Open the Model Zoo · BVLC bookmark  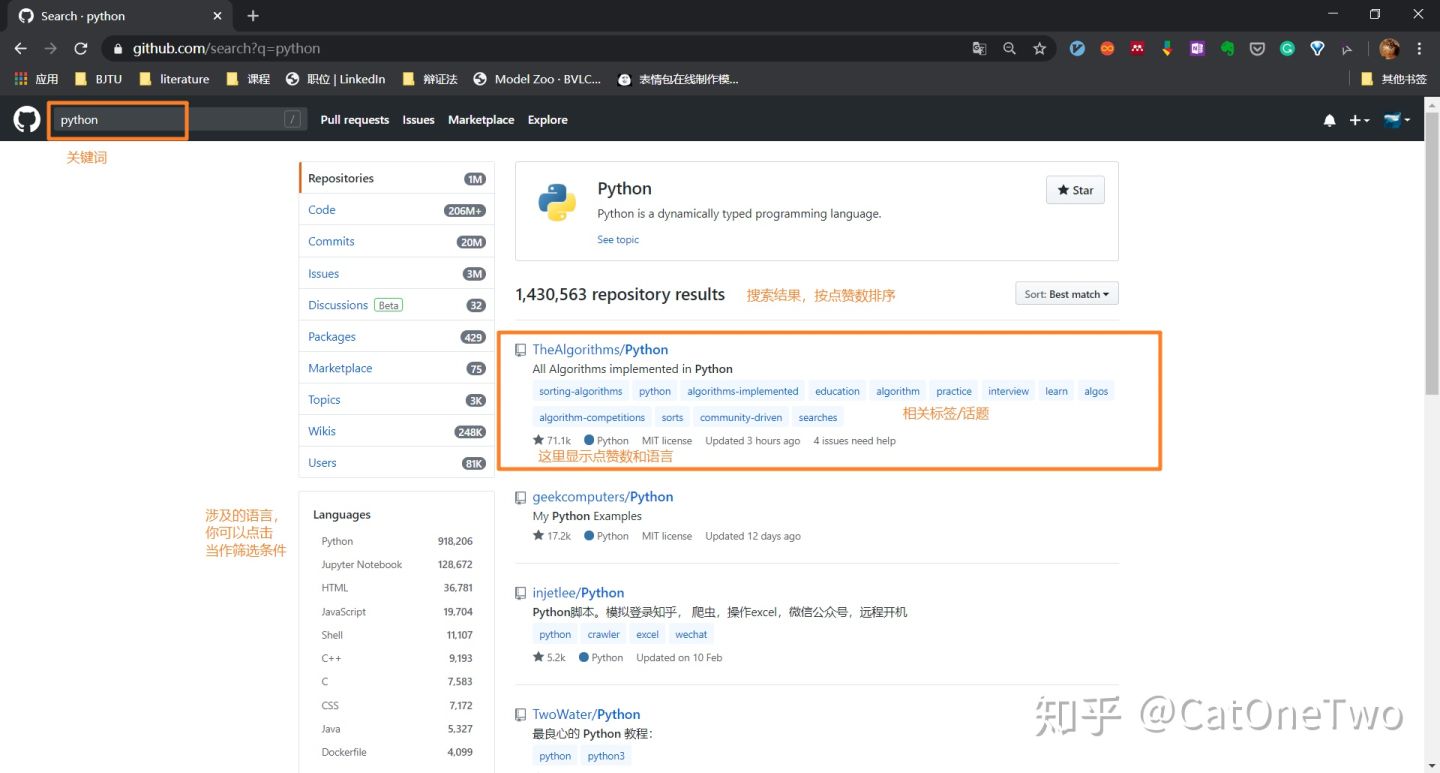(538, 79)
